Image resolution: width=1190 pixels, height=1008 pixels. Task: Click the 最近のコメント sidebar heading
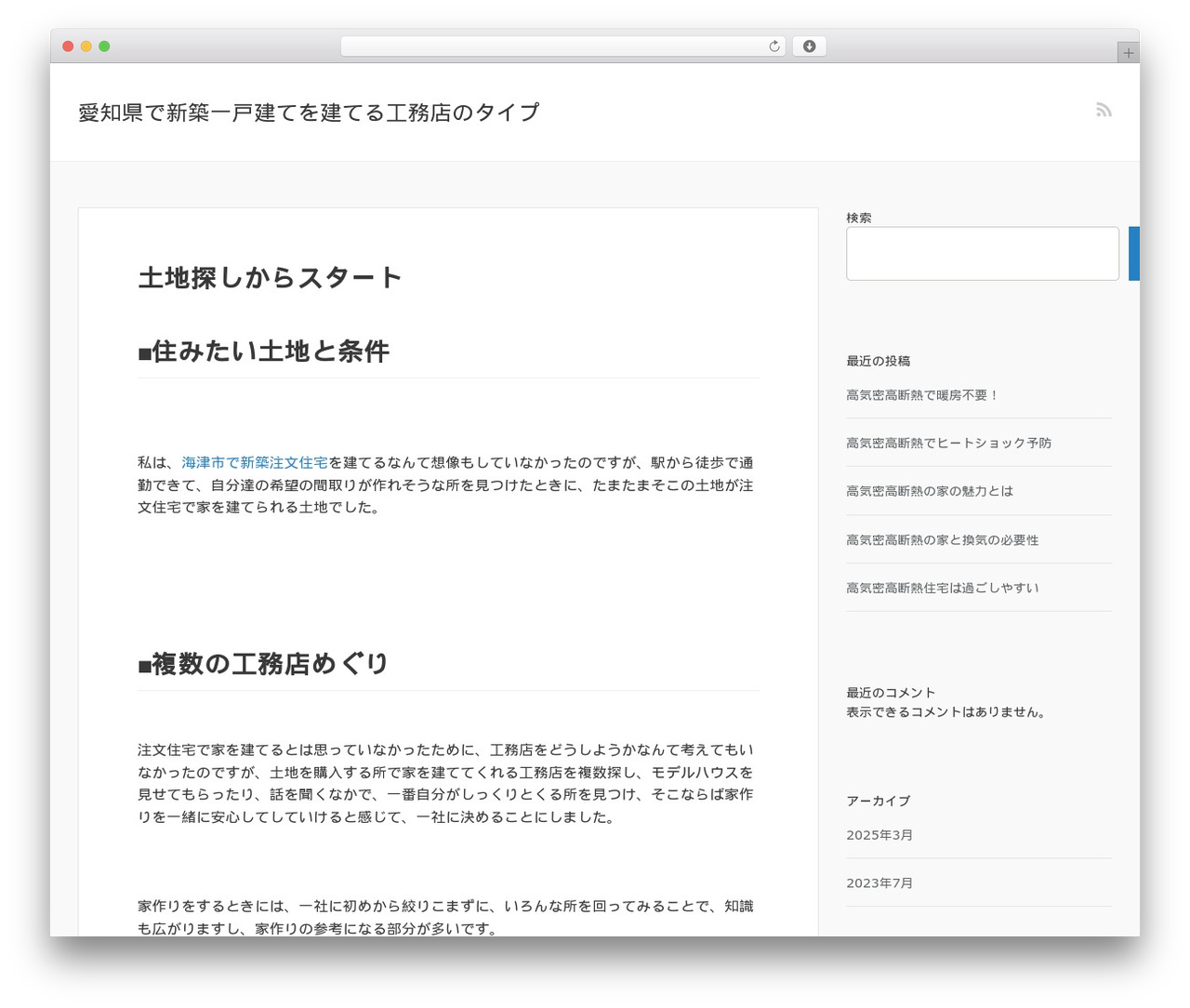[891, 693]
